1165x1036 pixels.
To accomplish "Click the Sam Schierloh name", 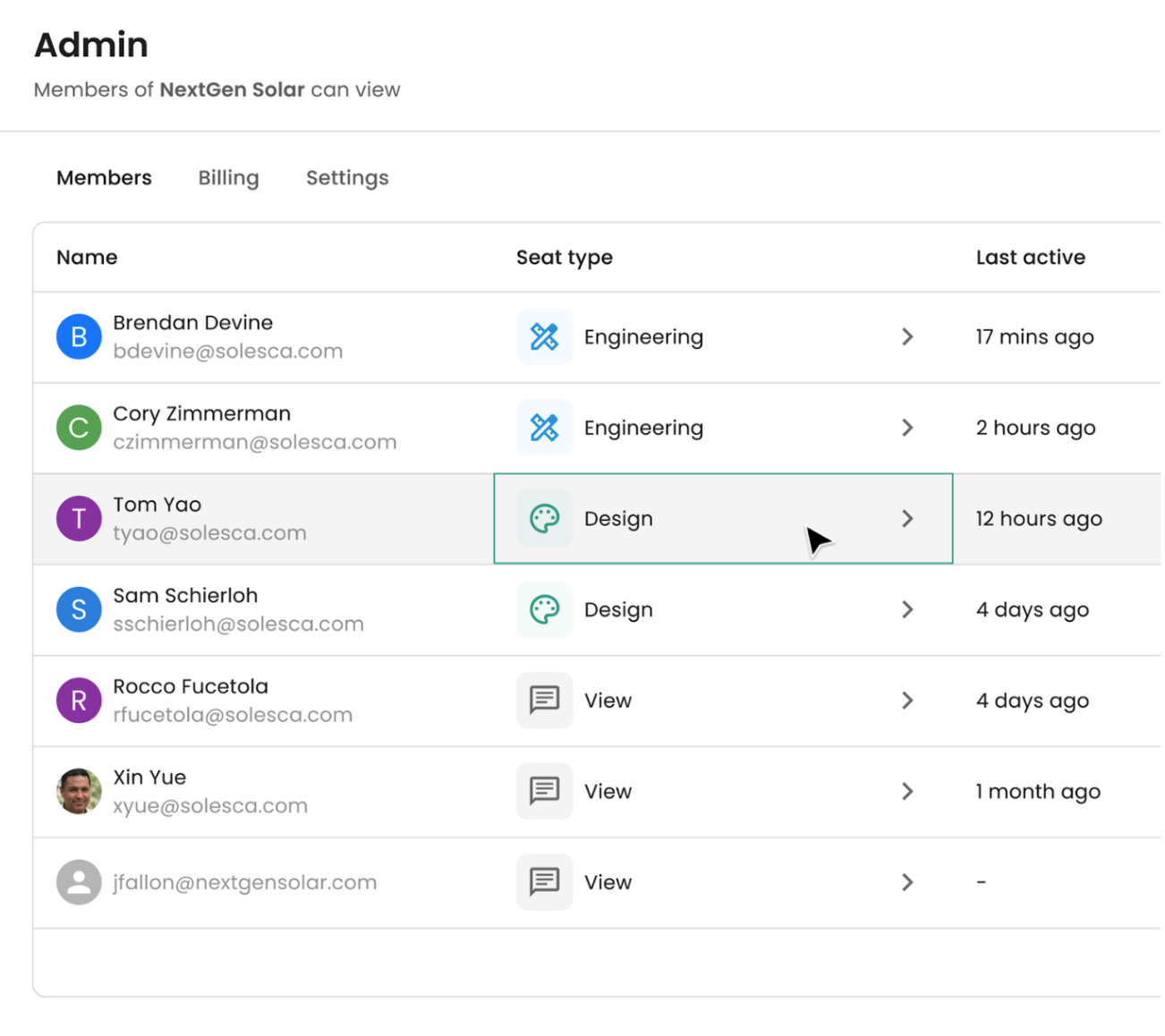I will pyautogui.click(x=185, y=596).
